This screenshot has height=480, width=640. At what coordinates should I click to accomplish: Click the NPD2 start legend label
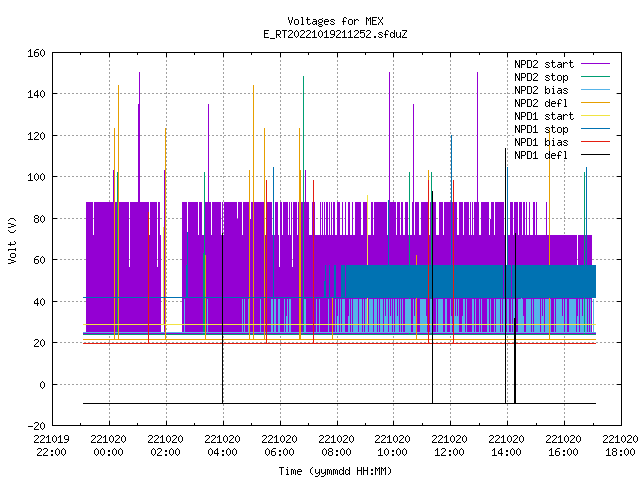click(544, 64)
